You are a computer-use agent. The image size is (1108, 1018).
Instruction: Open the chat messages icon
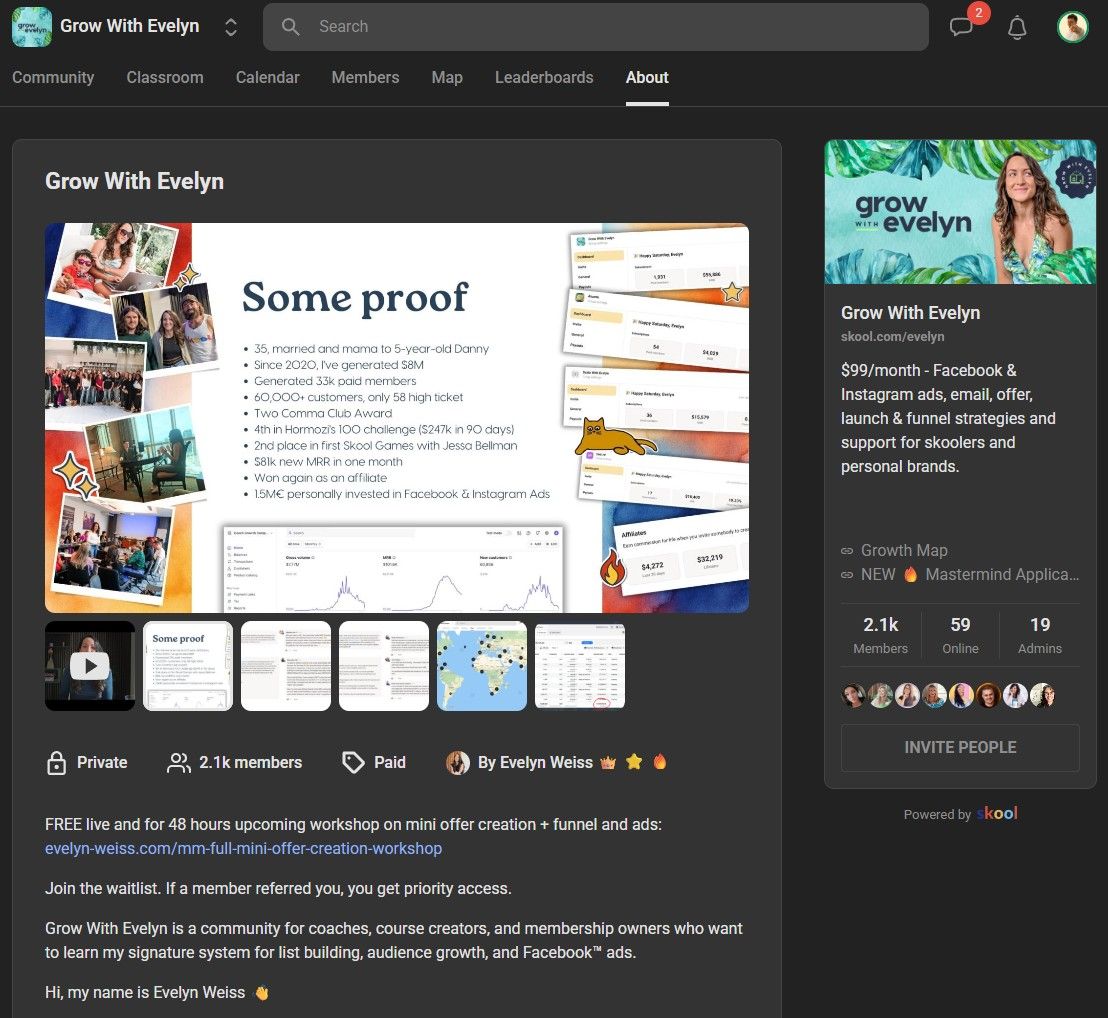coord(961,28)
